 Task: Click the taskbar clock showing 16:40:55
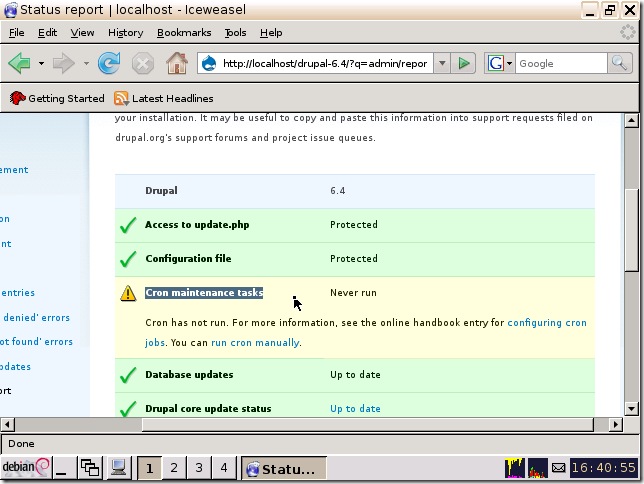pyautogui.click(x=603, y=468)
